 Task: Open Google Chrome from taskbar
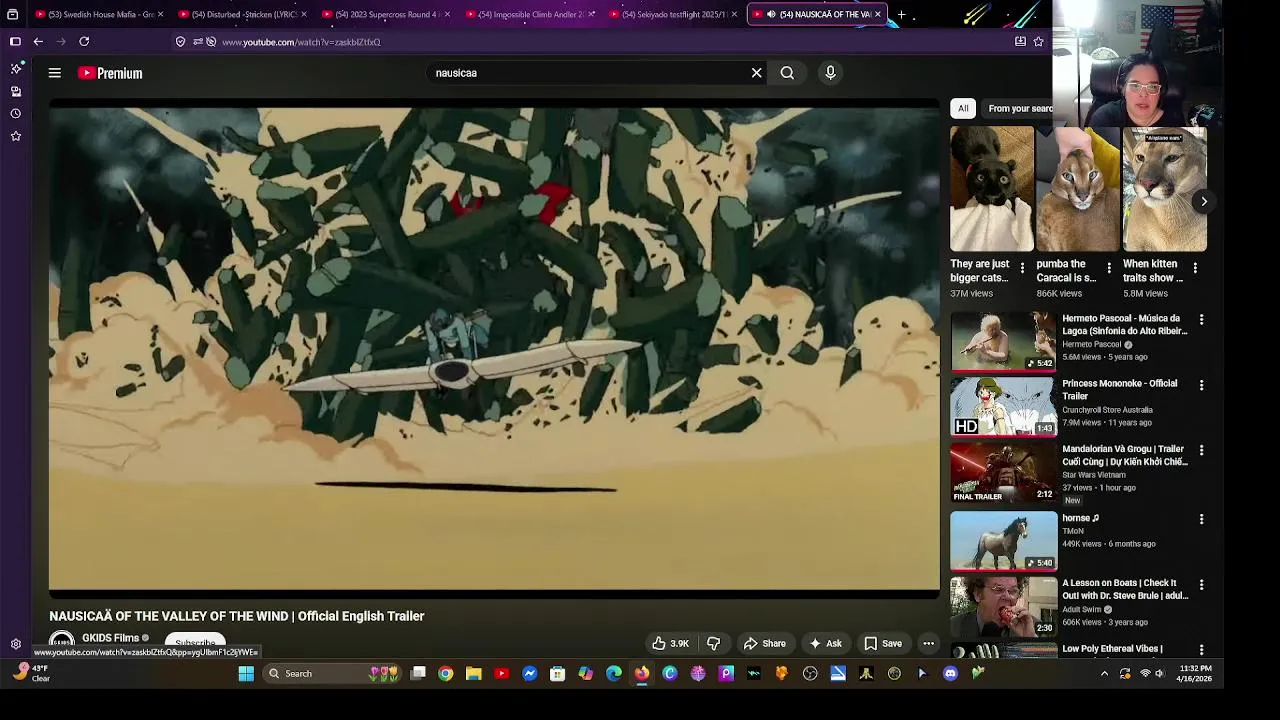click(446, 674)
